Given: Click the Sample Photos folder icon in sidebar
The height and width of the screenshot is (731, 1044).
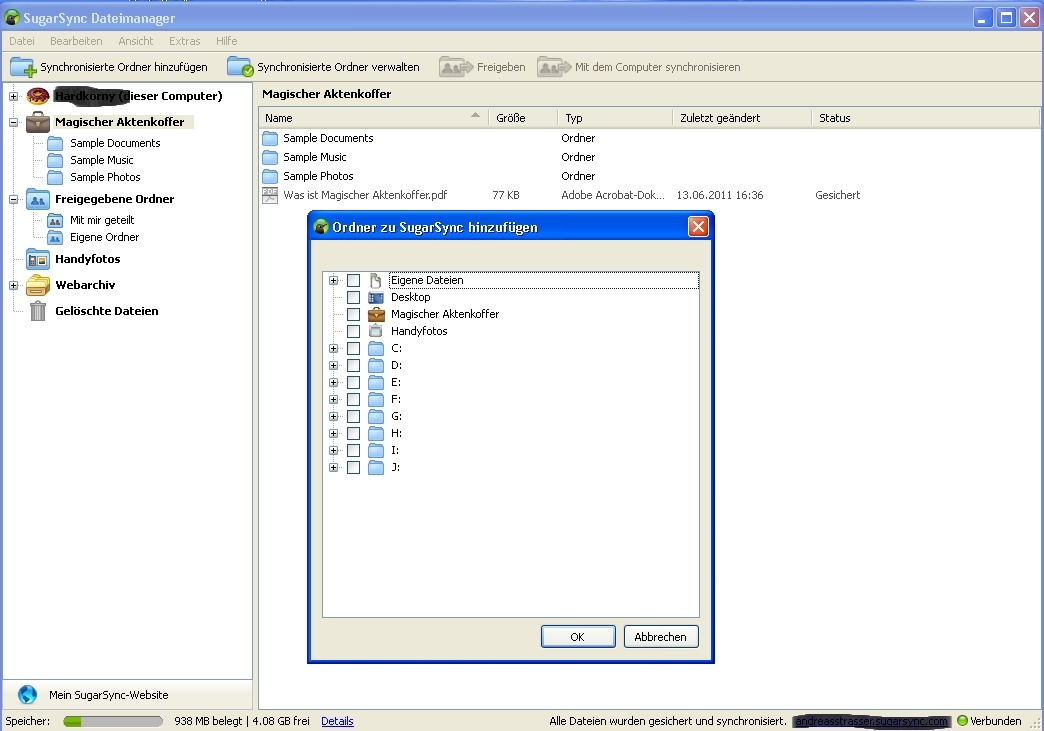Looking at the screenshot, I should click(55, 177).
